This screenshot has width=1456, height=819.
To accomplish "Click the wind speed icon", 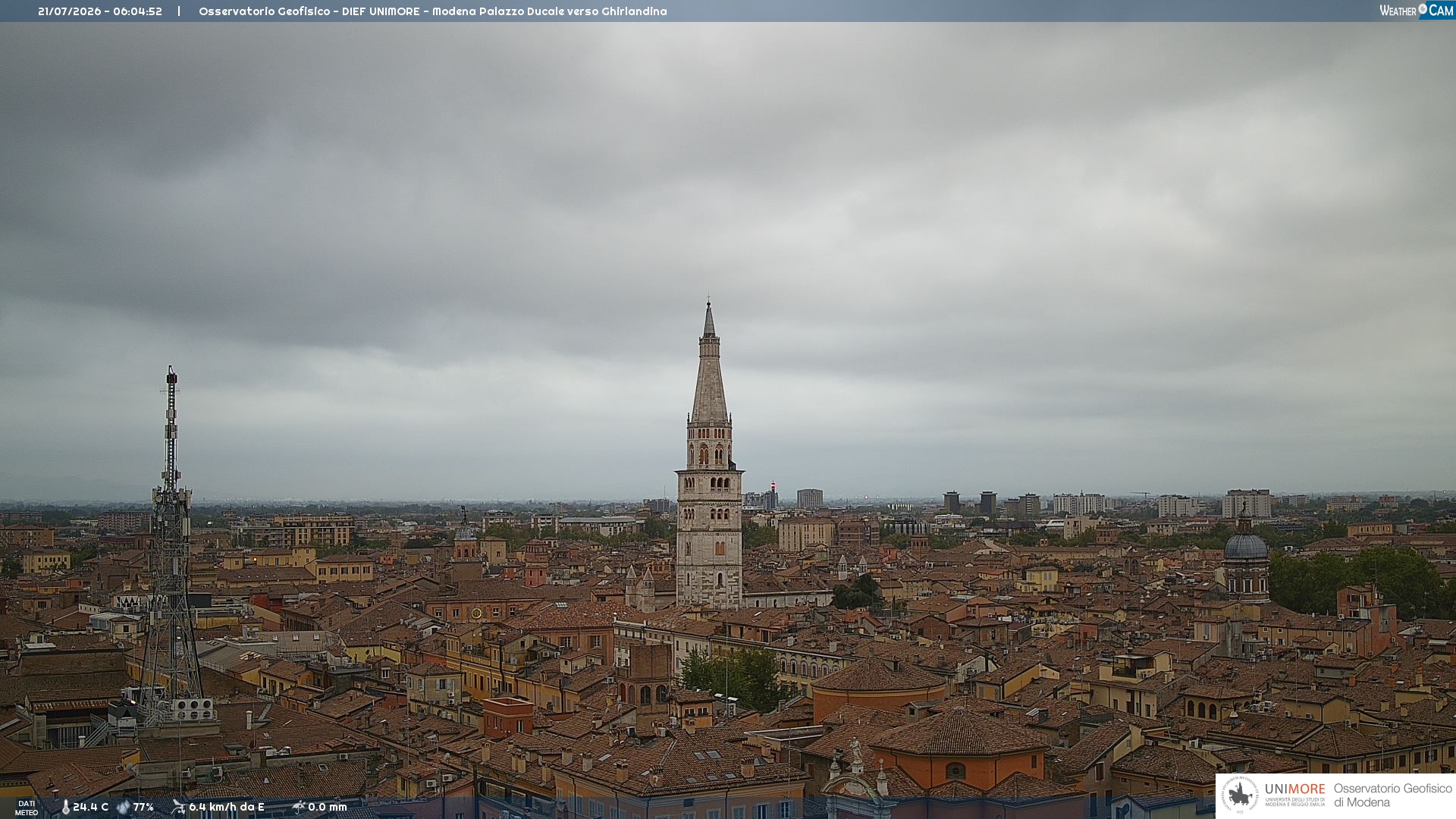I will pyautogui.click(x=178, y=808).
